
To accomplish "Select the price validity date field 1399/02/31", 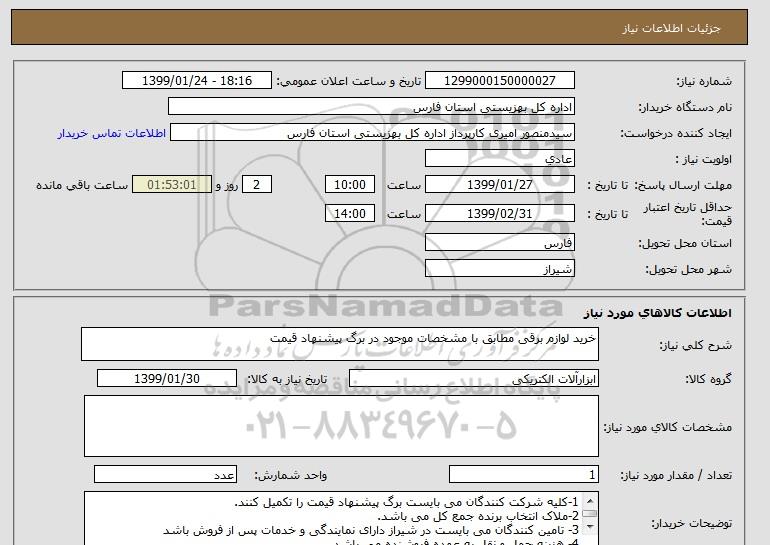I will 499,214.
